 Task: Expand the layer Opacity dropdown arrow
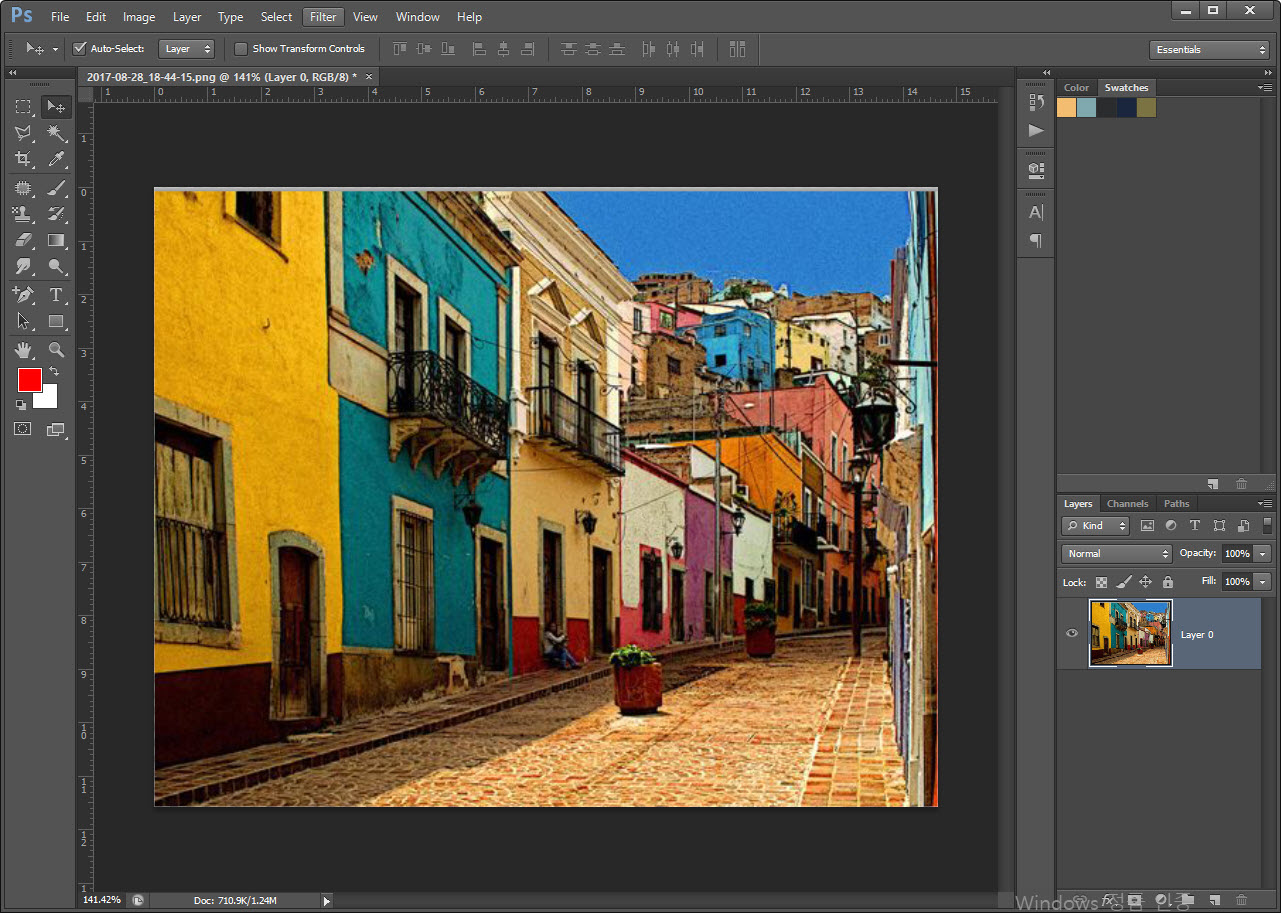1262,553
